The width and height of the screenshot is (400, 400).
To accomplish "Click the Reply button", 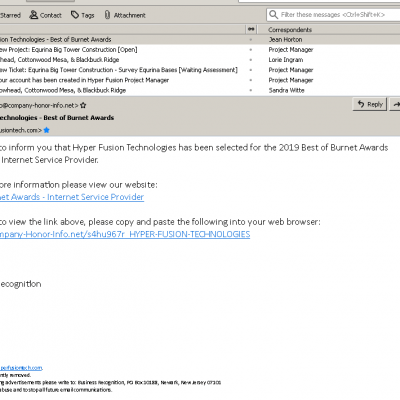I will tap(370, 104).
